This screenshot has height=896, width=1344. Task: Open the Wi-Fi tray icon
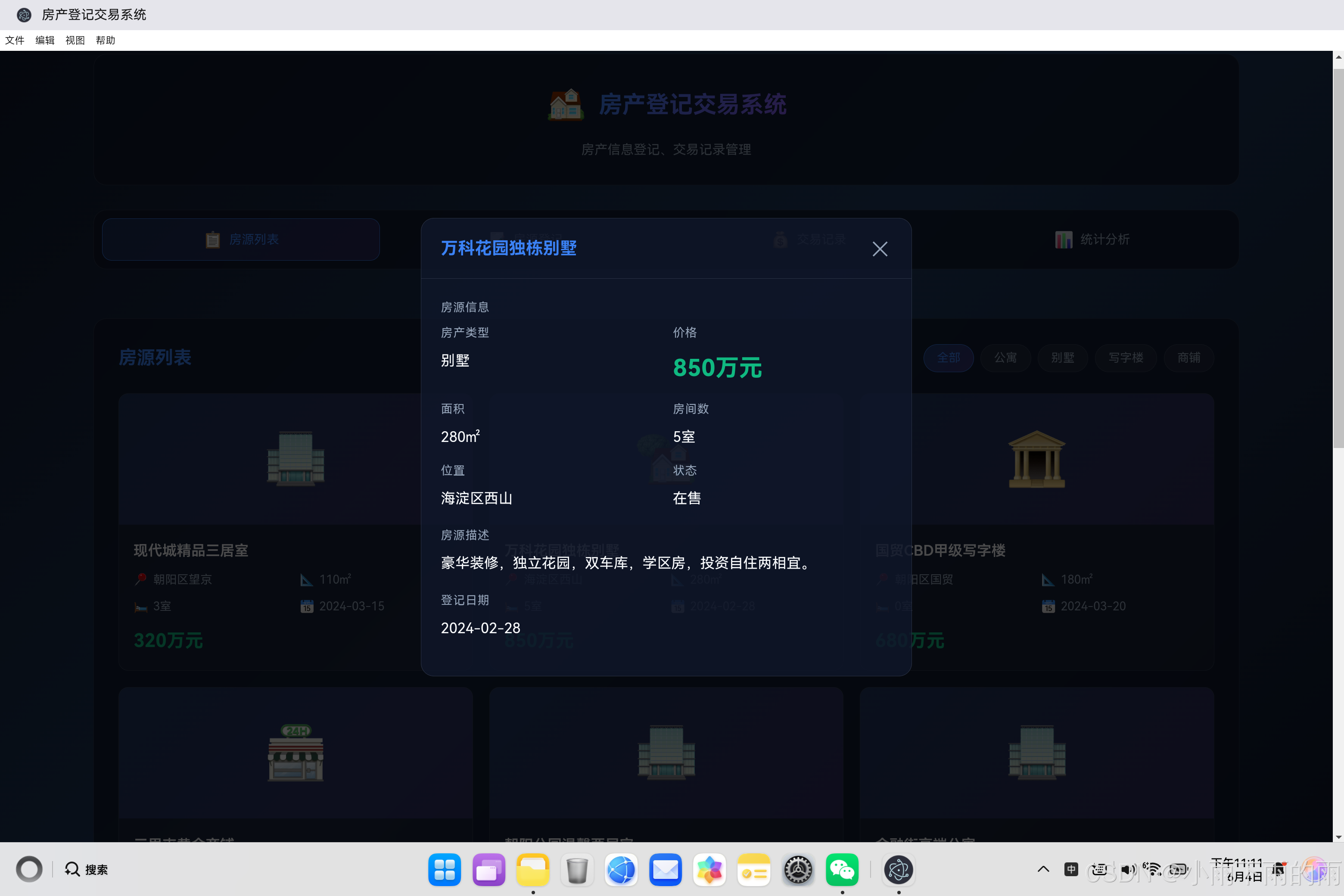(1153, 869)
